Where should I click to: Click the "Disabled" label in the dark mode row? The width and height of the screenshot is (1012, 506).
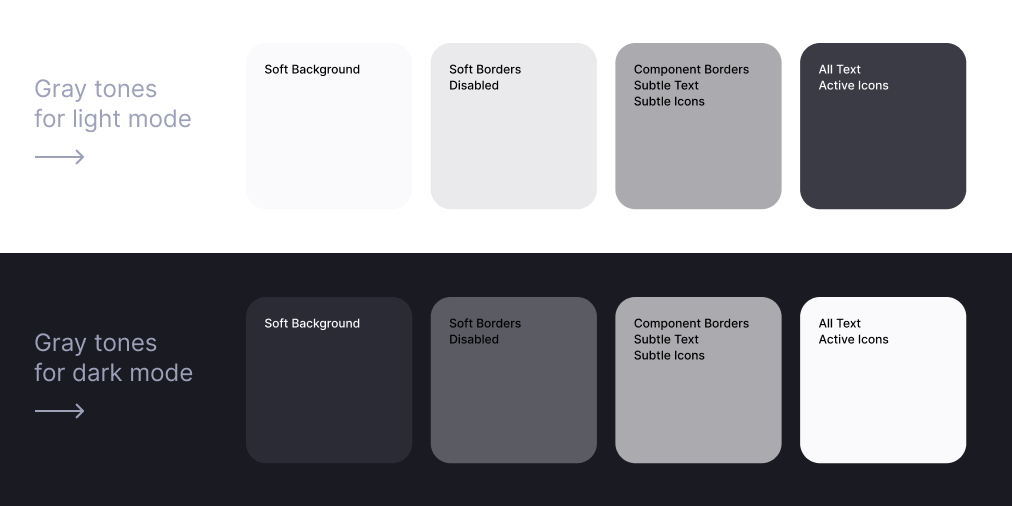point(474,340)
